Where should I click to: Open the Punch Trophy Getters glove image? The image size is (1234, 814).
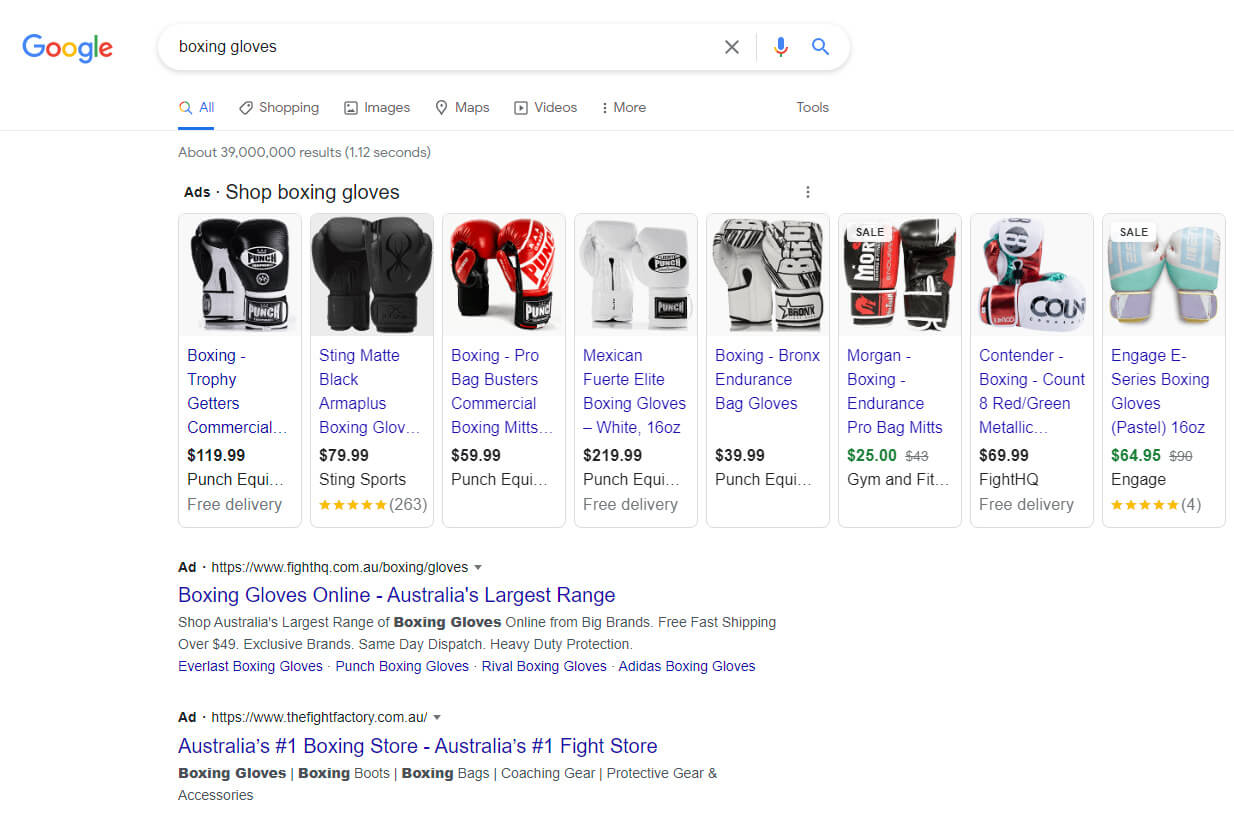[240, 274]
